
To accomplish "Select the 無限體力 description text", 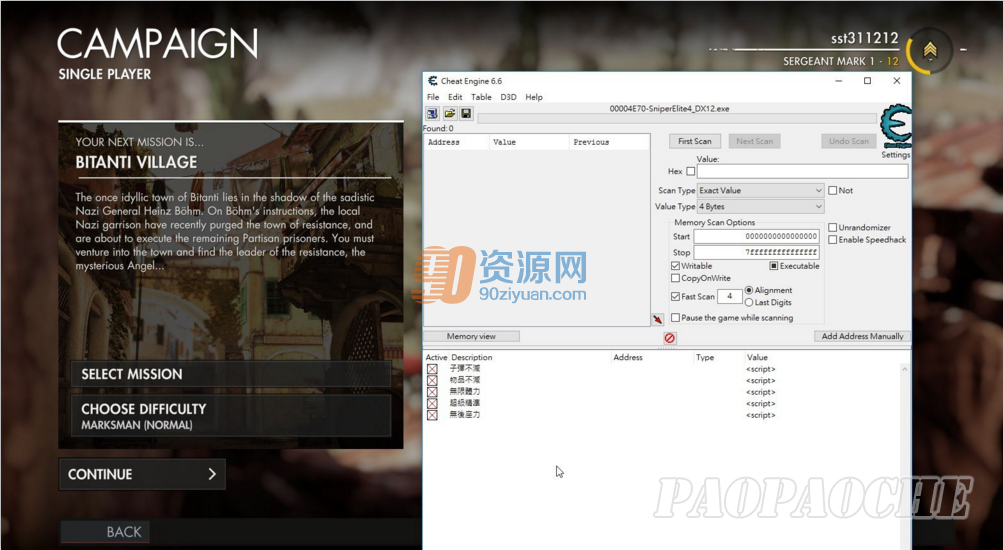I will pos(464,392).
